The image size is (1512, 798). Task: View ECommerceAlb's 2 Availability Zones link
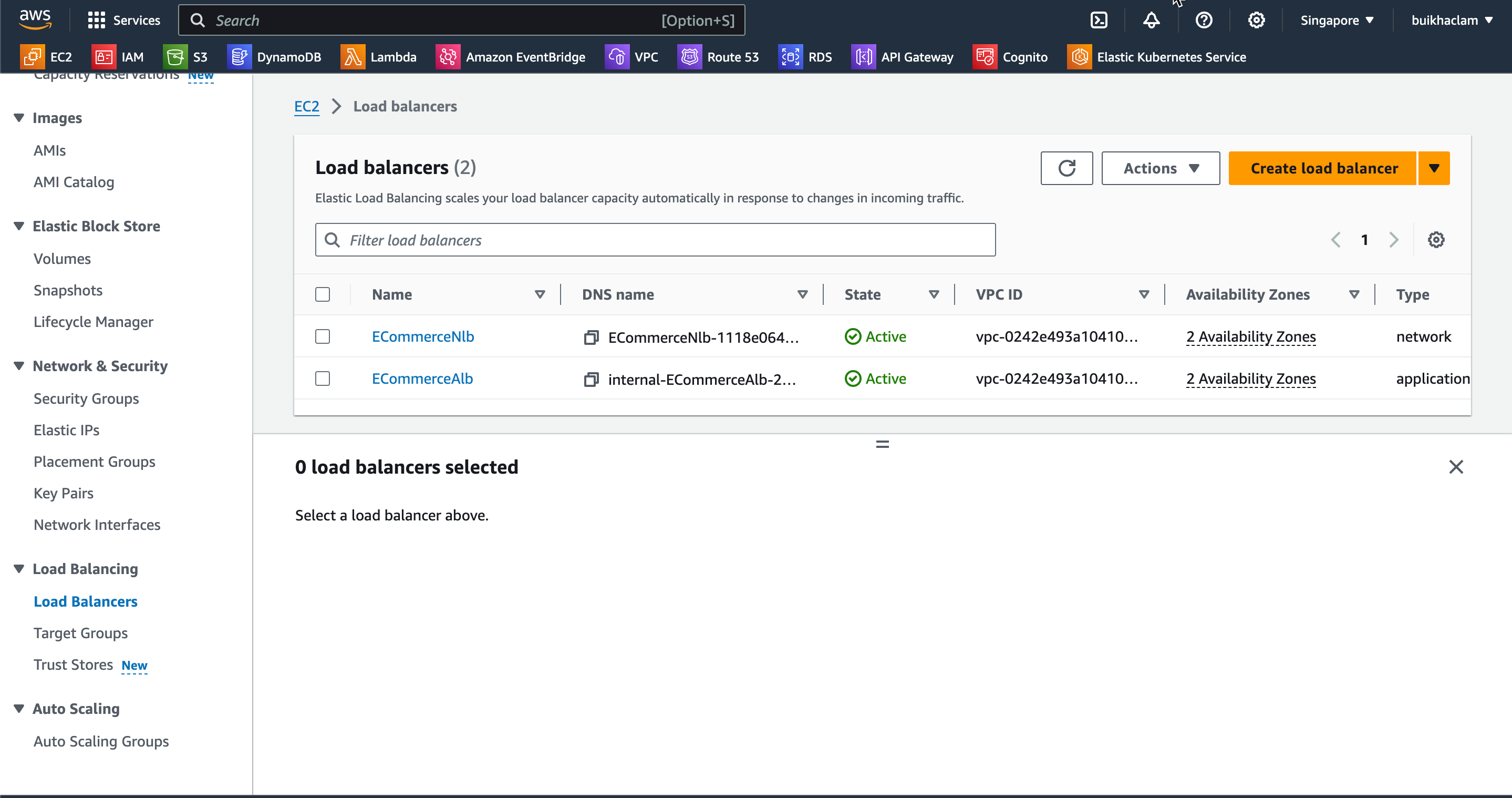tap(1251, 380)
